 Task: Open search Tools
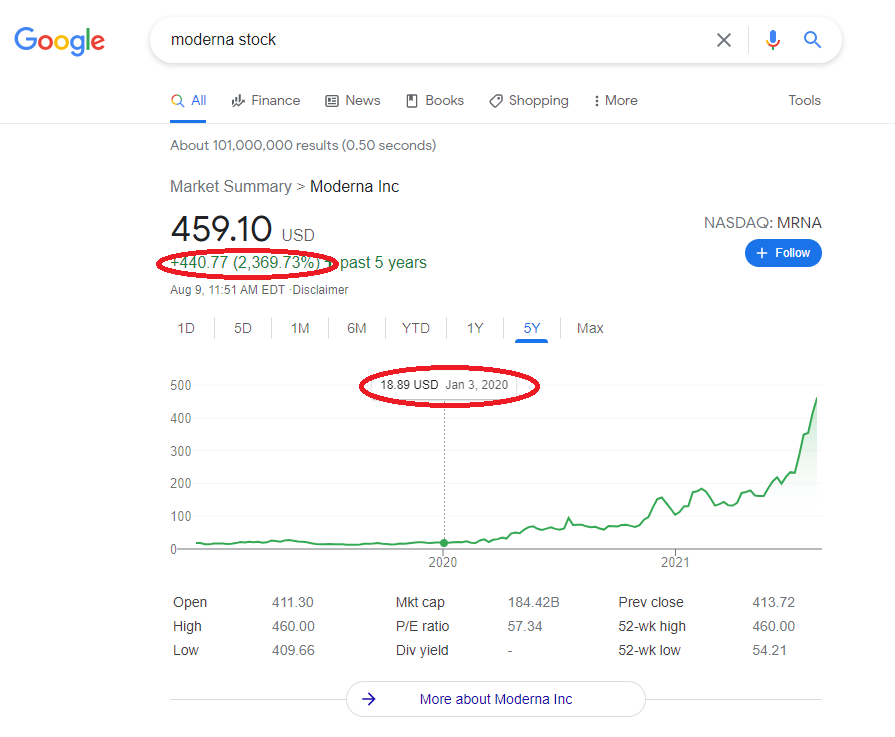pyautogui.click(x=804, y=100)
